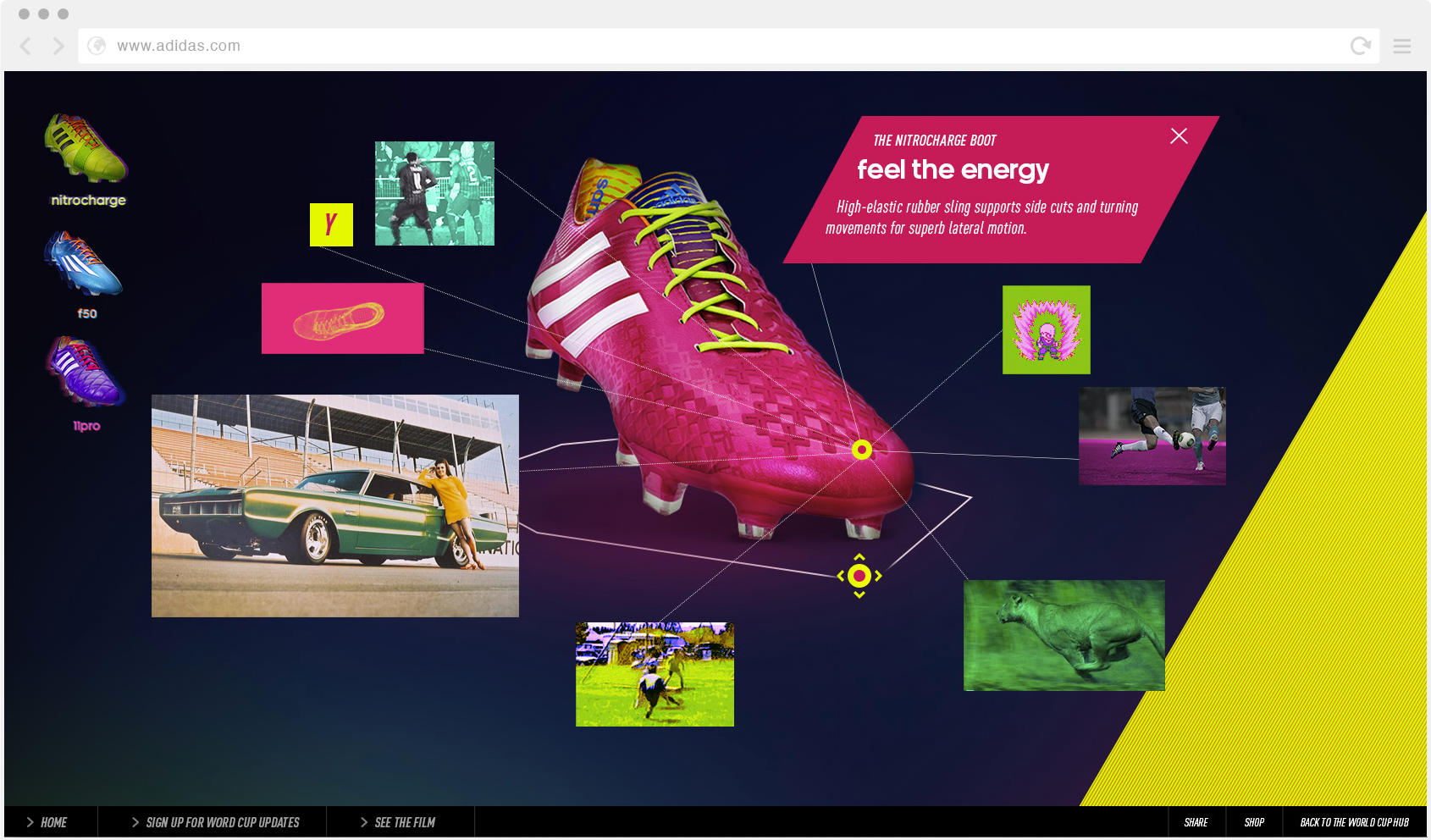Open the green tile with pink character
The image size is (1431, 840).
(1047, 329)
